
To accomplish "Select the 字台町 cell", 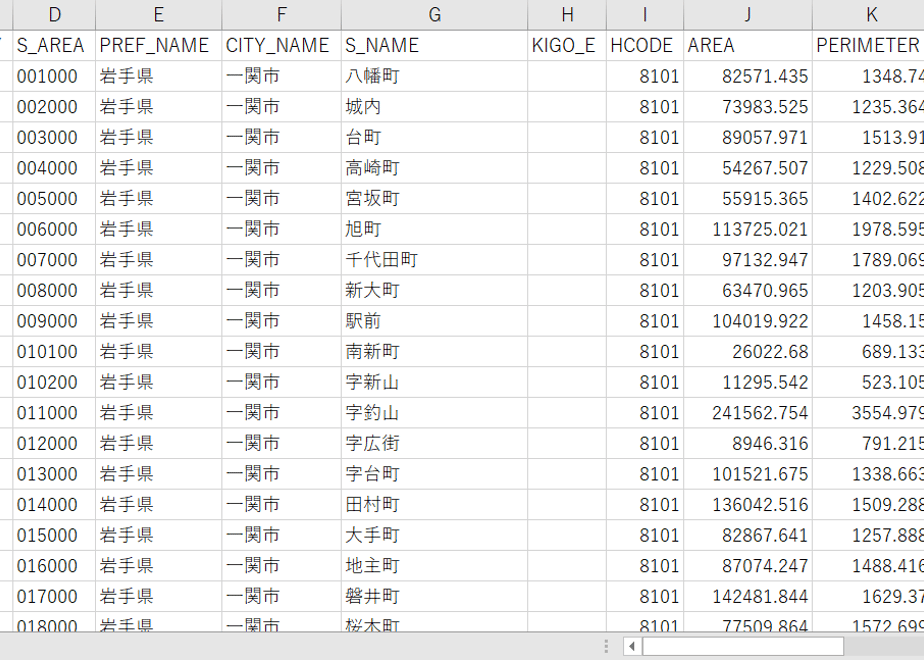I will point(435,474).
